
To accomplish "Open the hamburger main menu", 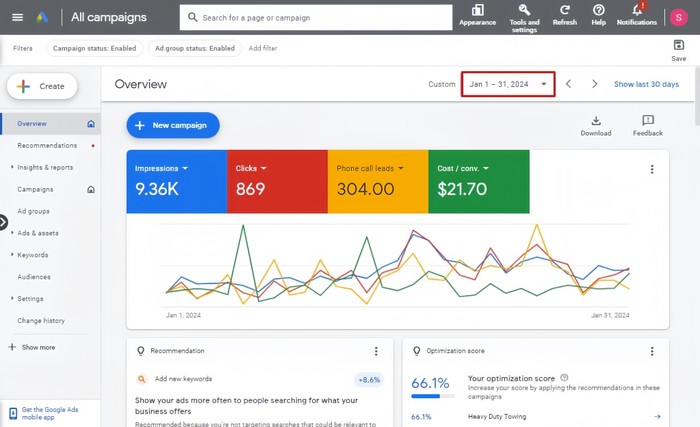I will click(17, 17).
